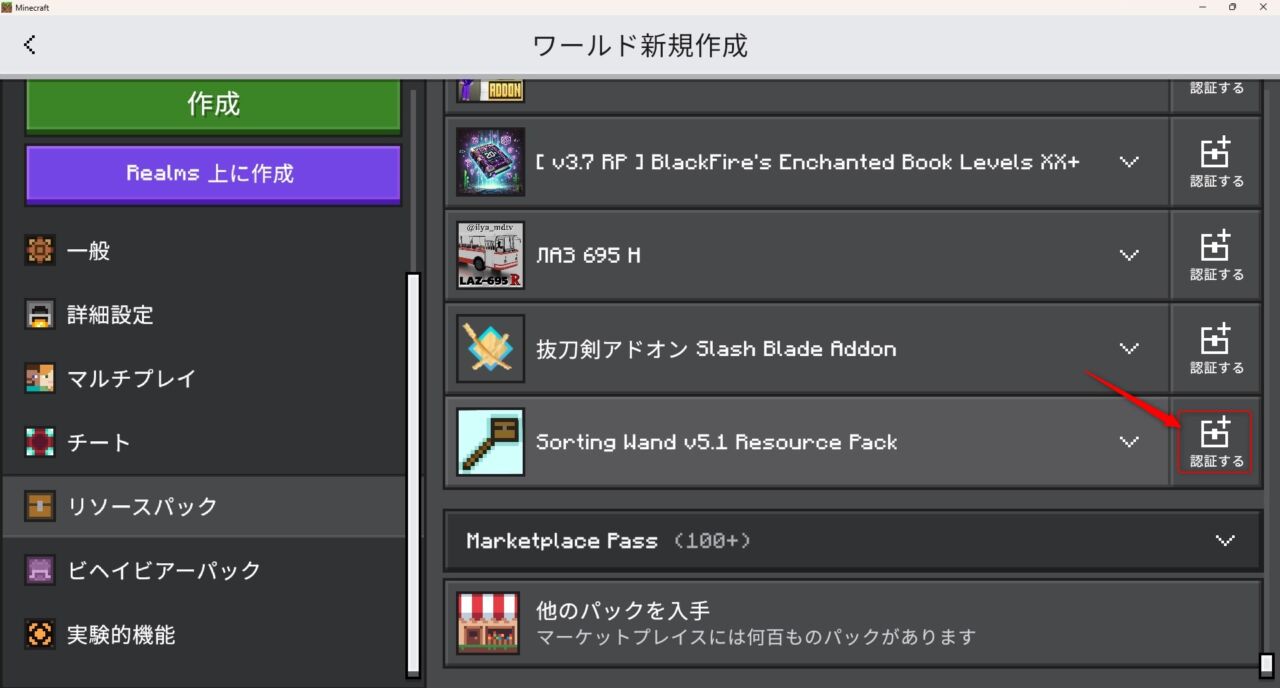This screenshot has height=688, width=1280.
Task: Go back with the top-left arrow
Action: (x=30, y=44)
